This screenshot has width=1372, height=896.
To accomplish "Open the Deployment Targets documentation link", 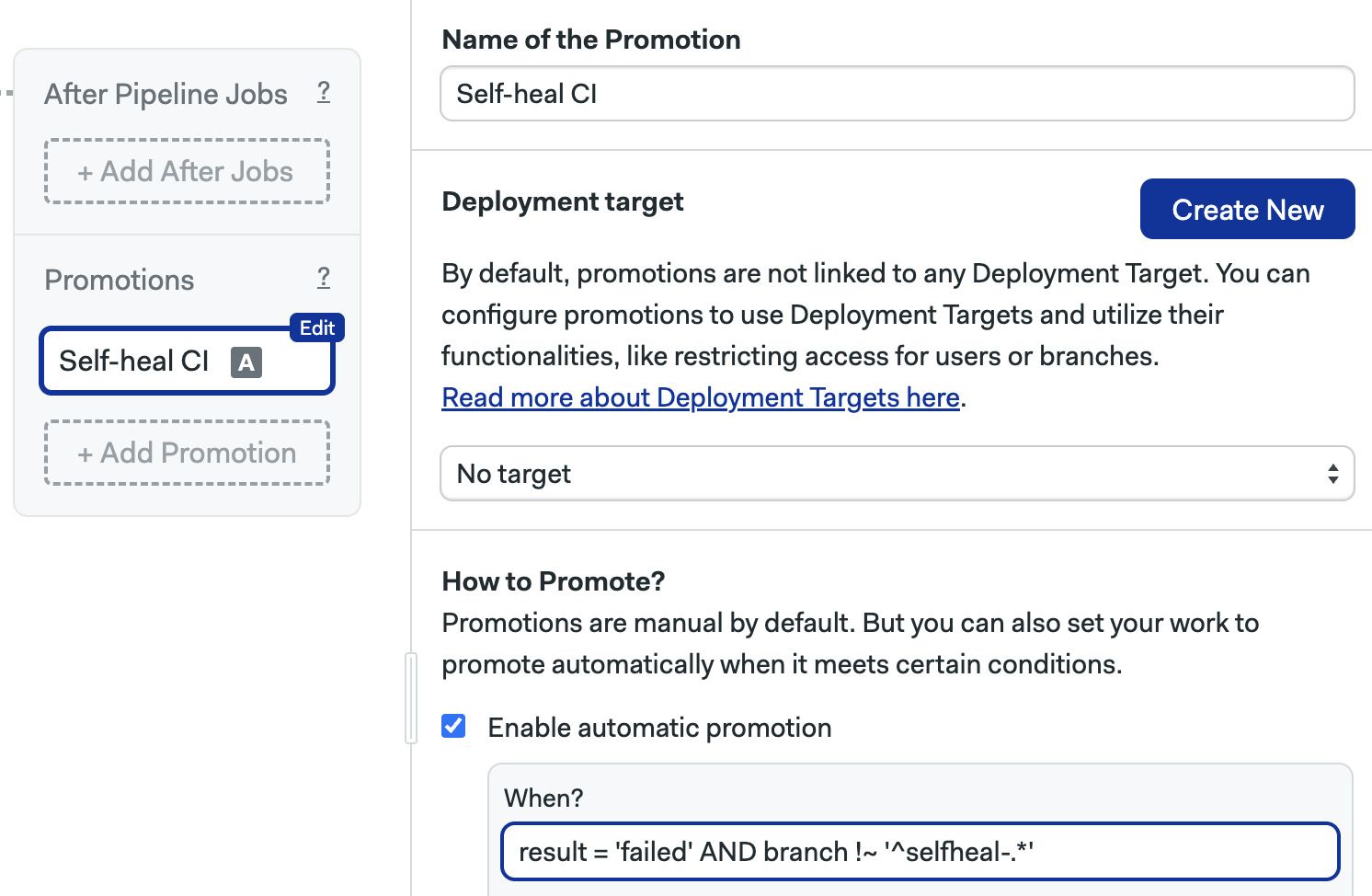I will (x=701, y=396).
